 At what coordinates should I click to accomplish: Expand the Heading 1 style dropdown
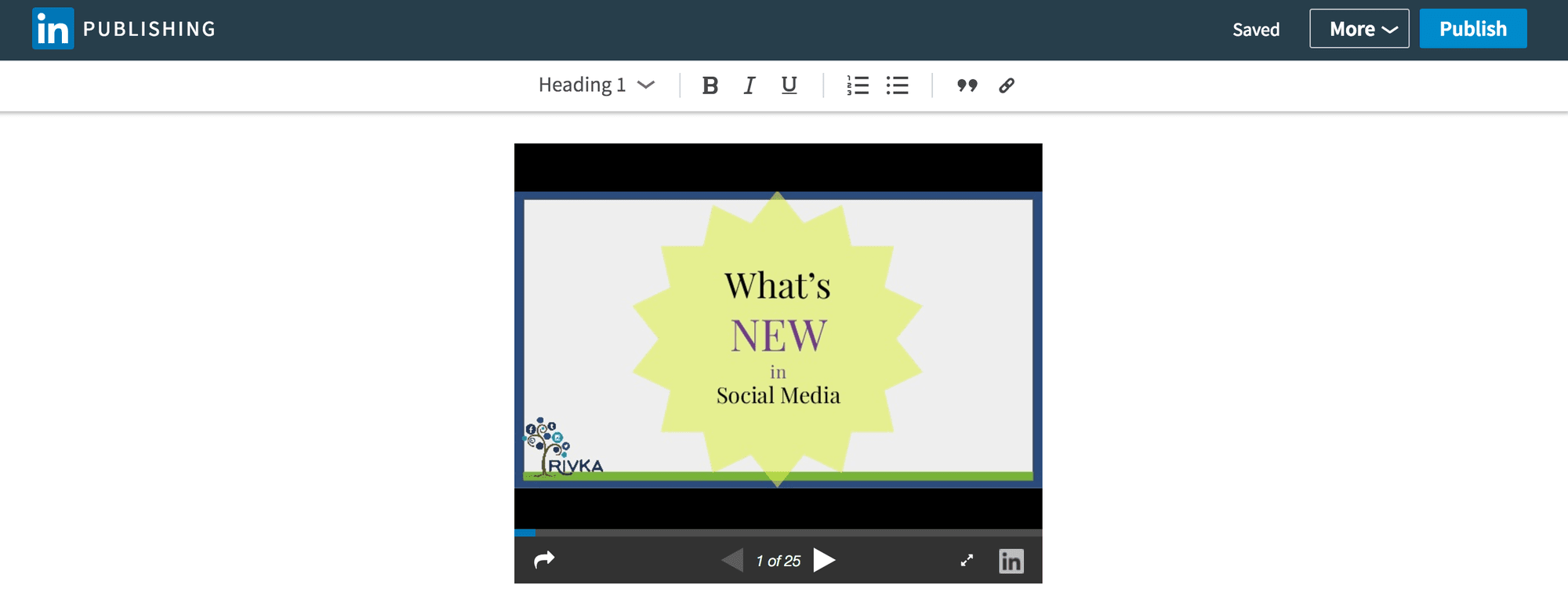pyautogui.click(x=596, y=85)
